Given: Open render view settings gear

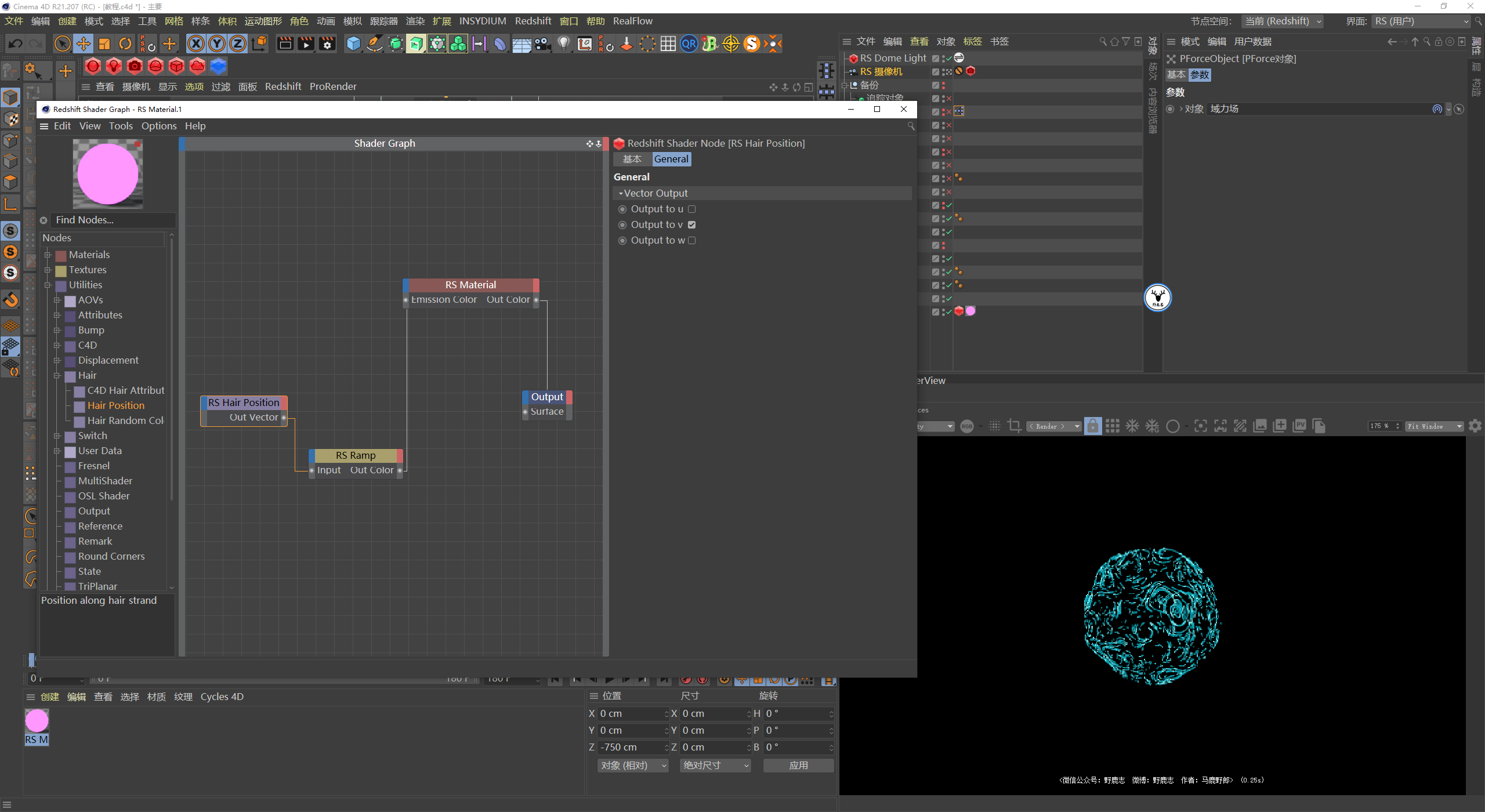Looking at the screenshot, I should [x=1475, y=426].
